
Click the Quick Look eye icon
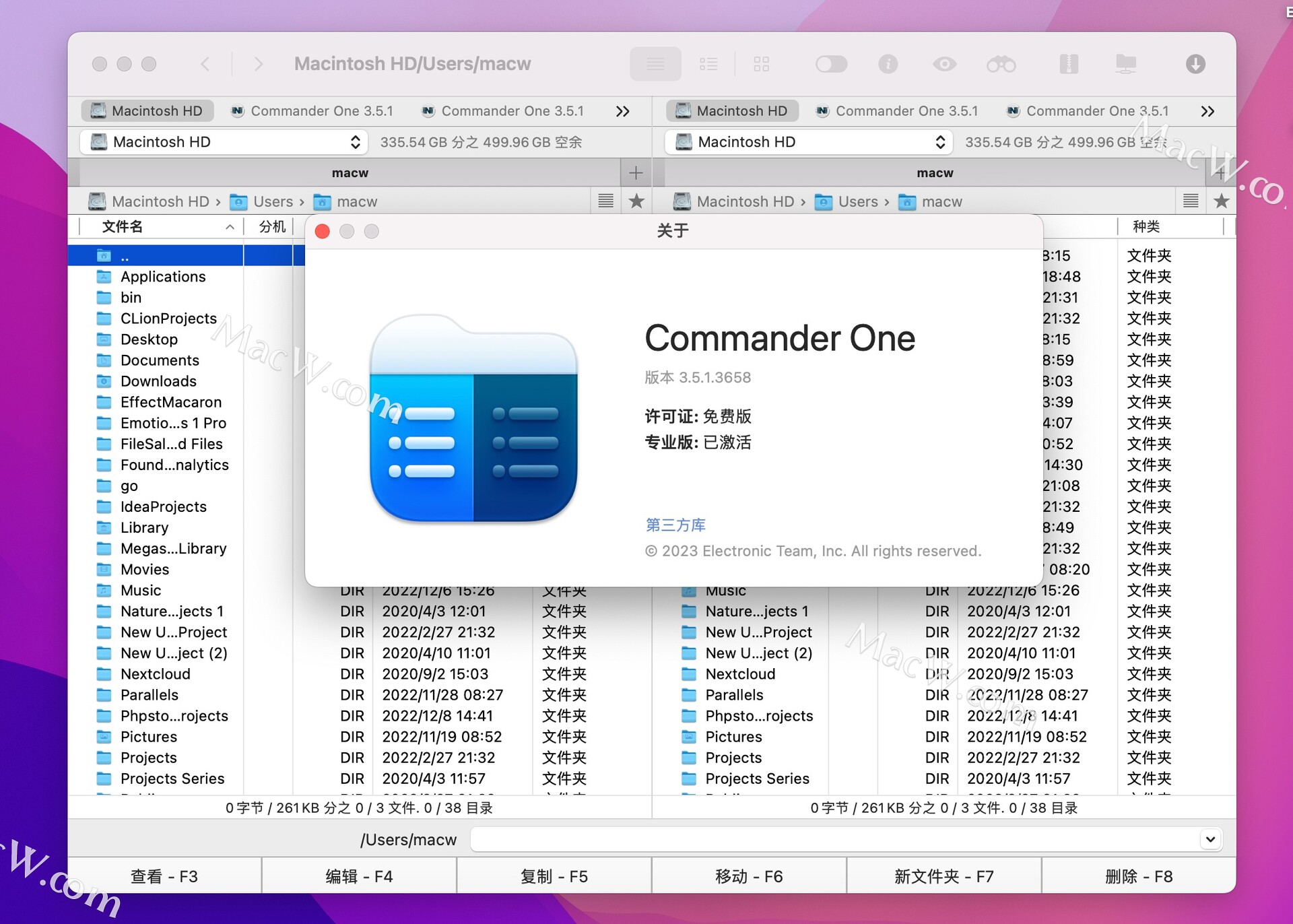click(x=944, y=64)
